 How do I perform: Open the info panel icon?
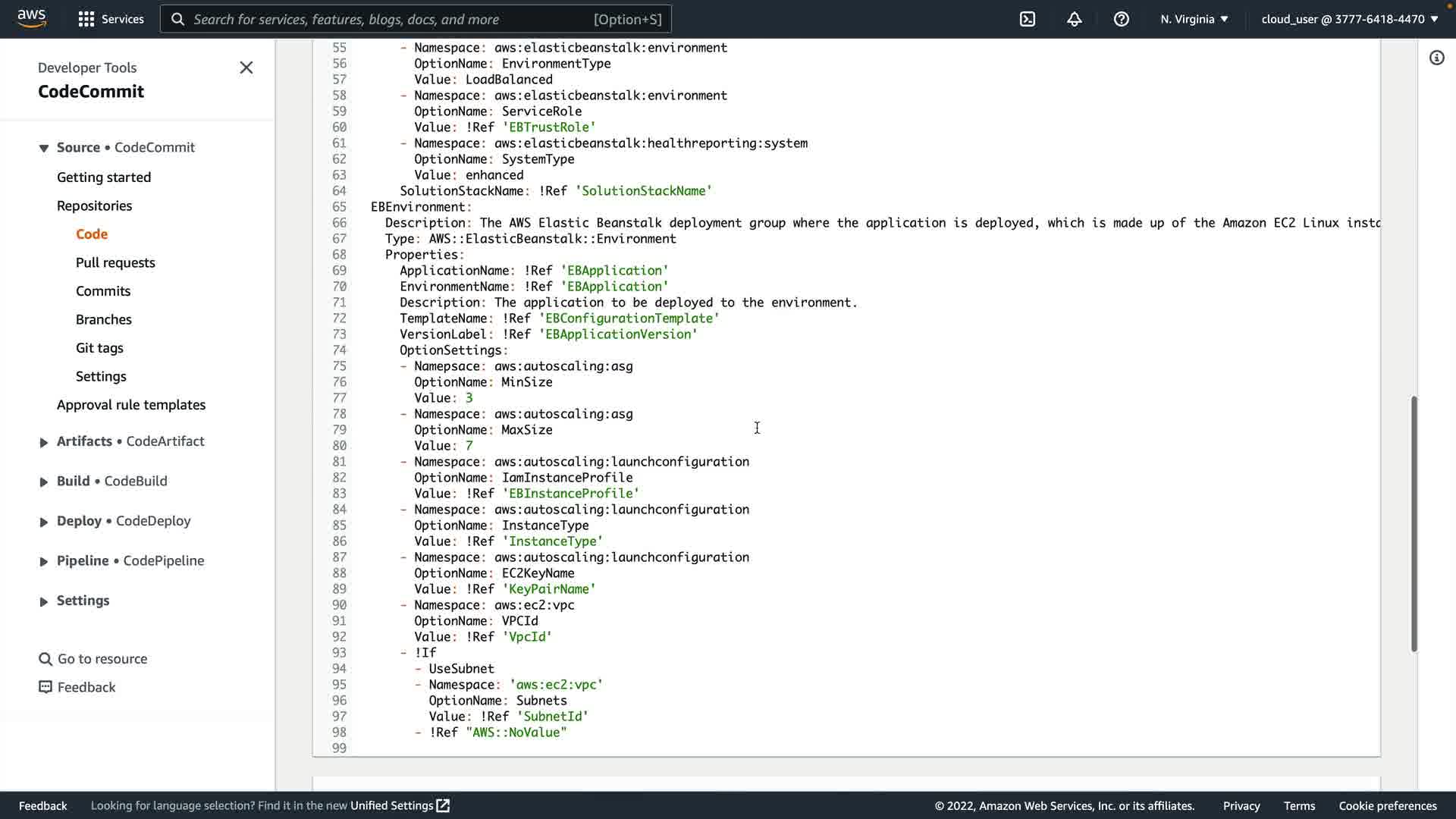[1437, 58]
